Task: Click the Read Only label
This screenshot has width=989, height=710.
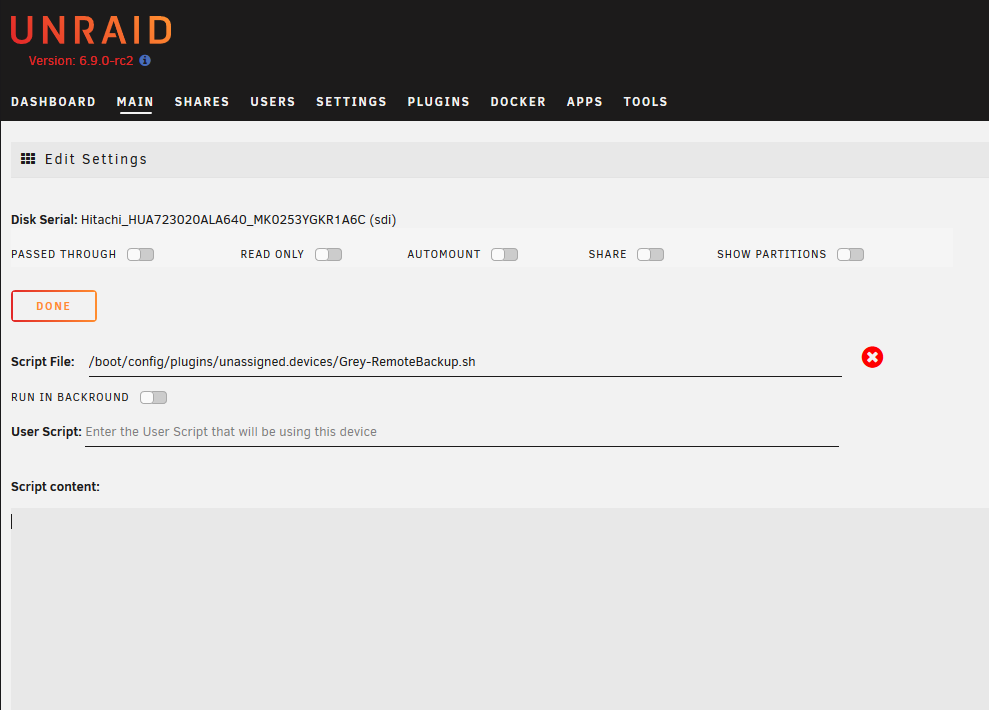Action: click(x=272, y=254)
